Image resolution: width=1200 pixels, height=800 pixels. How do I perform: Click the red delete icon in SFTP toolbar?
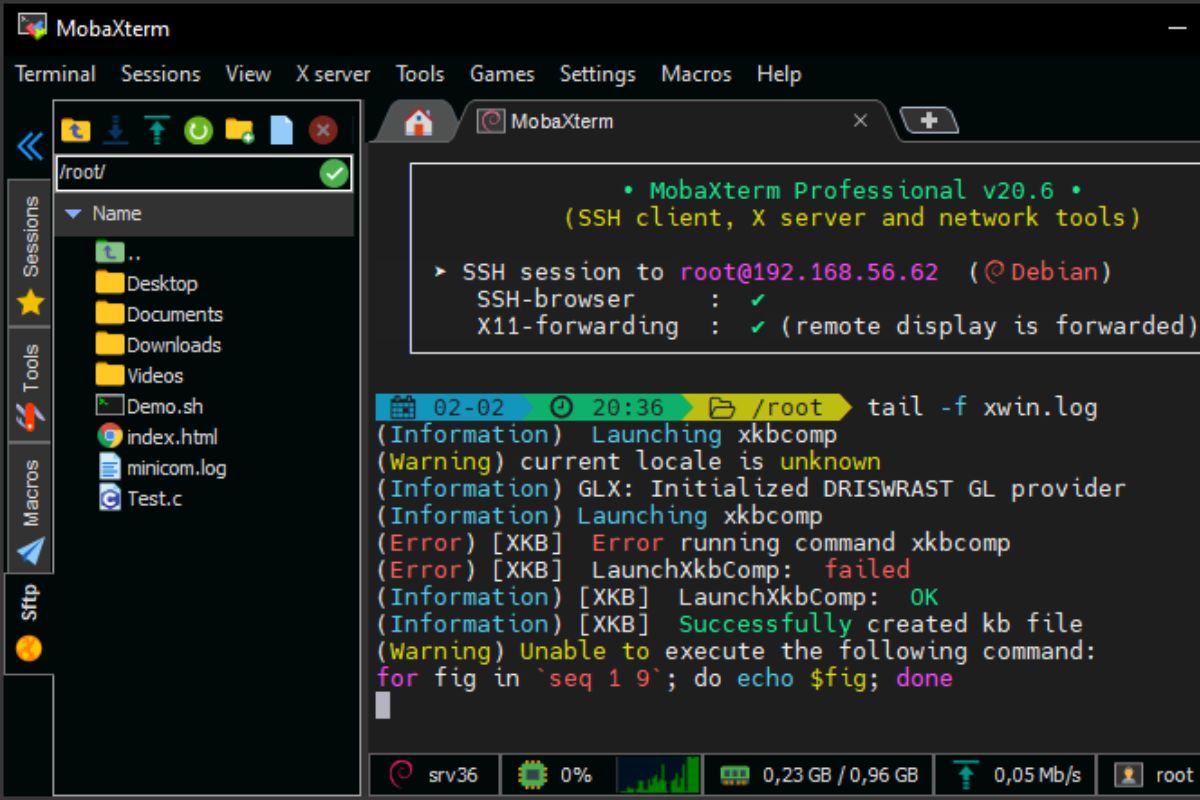point(323,130)
